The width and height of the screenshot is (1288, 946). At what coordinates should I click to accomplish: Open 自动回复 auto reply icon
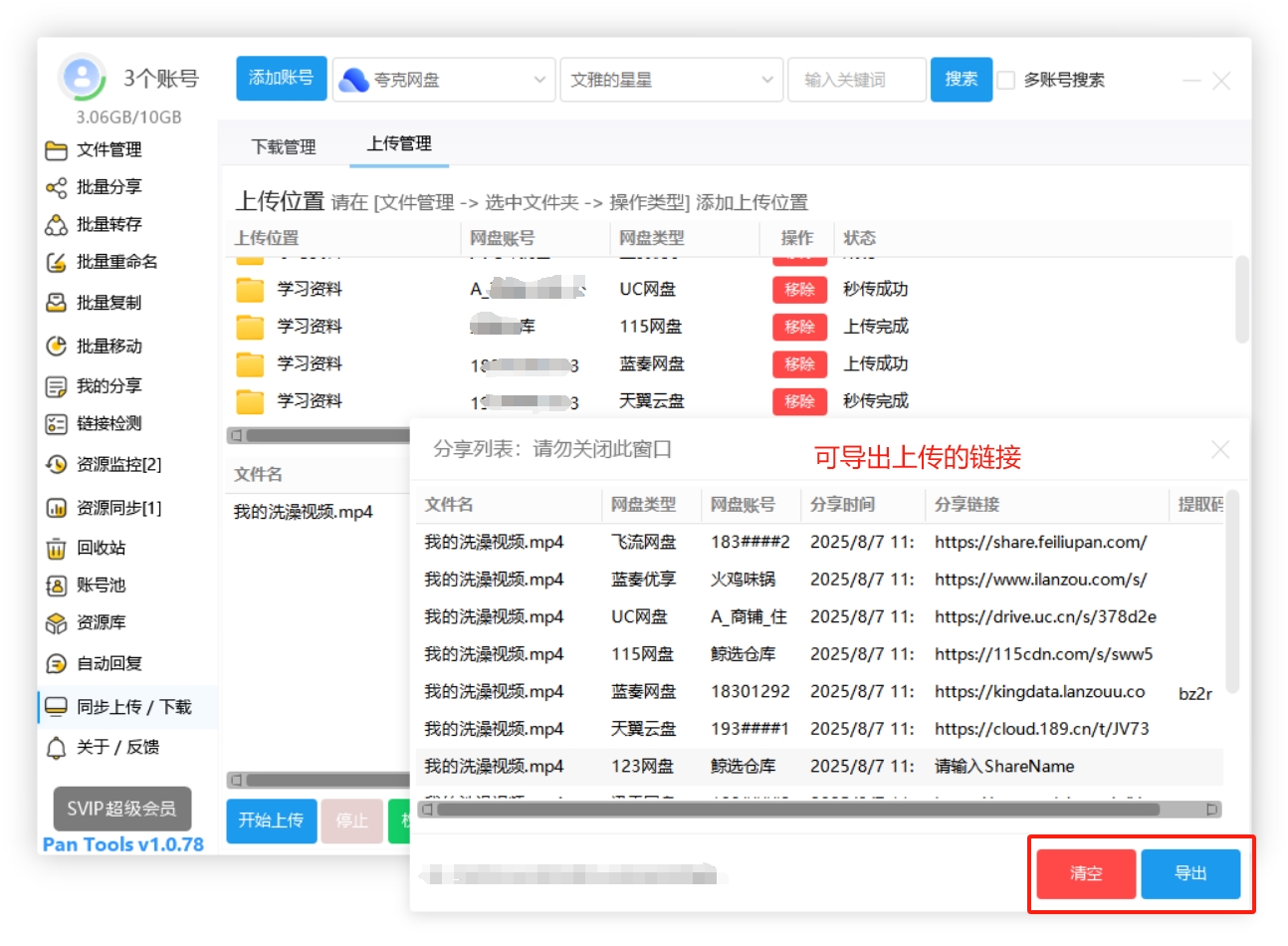click(56, 664)
